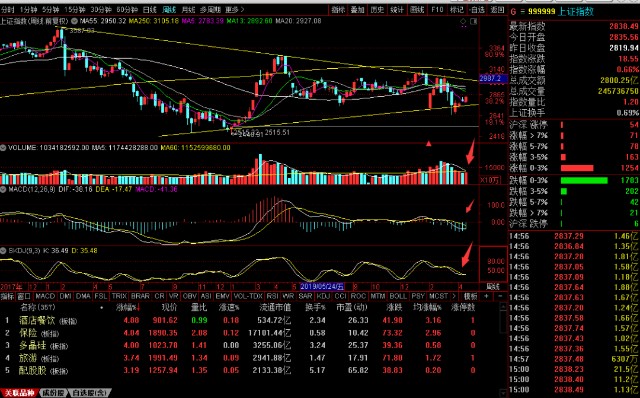The image size is (640, 398).
Task: Click minus button in indicator bar
Action: (500, 296)
